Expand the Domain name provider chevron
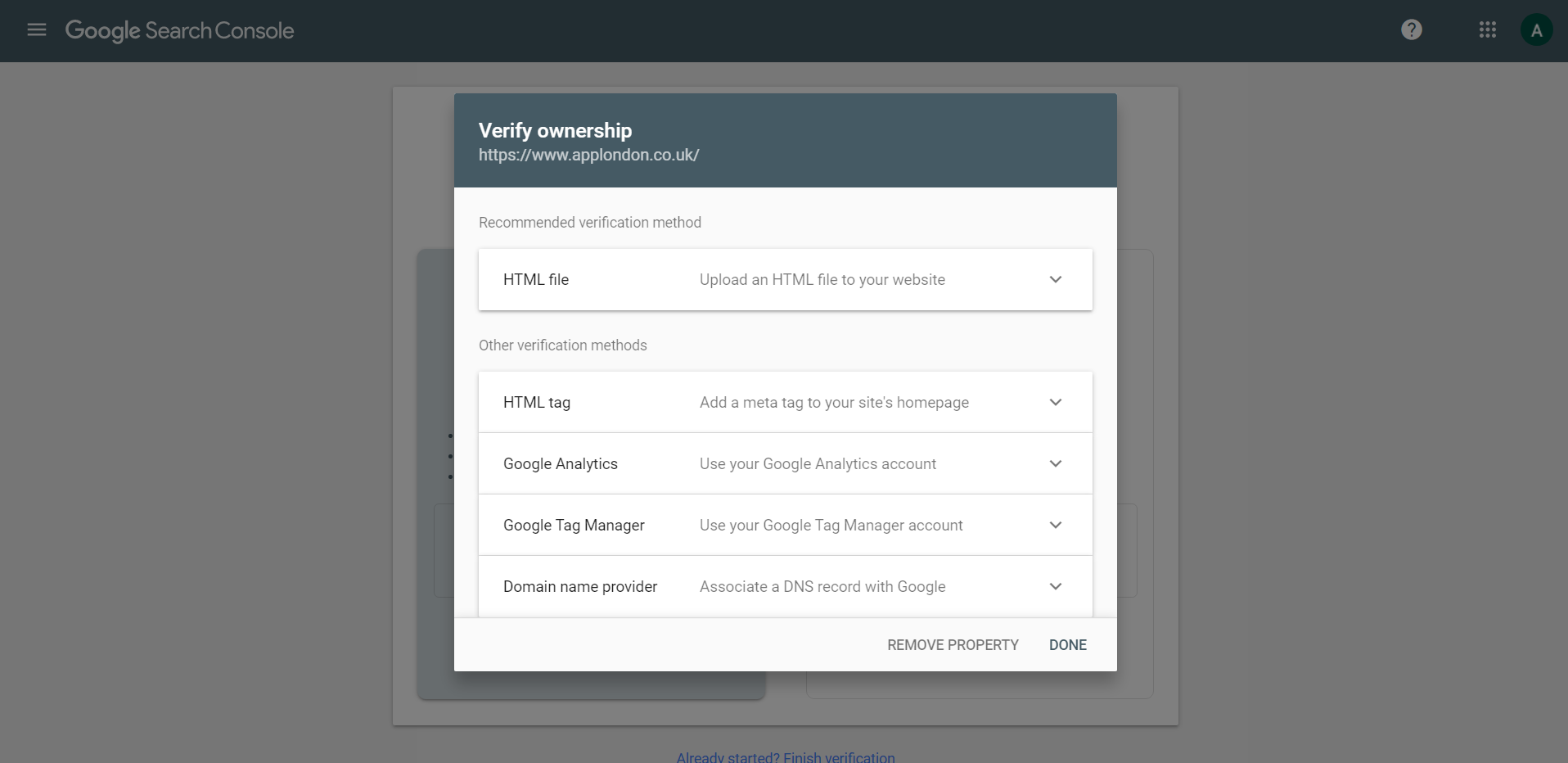This screenshot has height=763, width=1568. [x=1055, y=587]
